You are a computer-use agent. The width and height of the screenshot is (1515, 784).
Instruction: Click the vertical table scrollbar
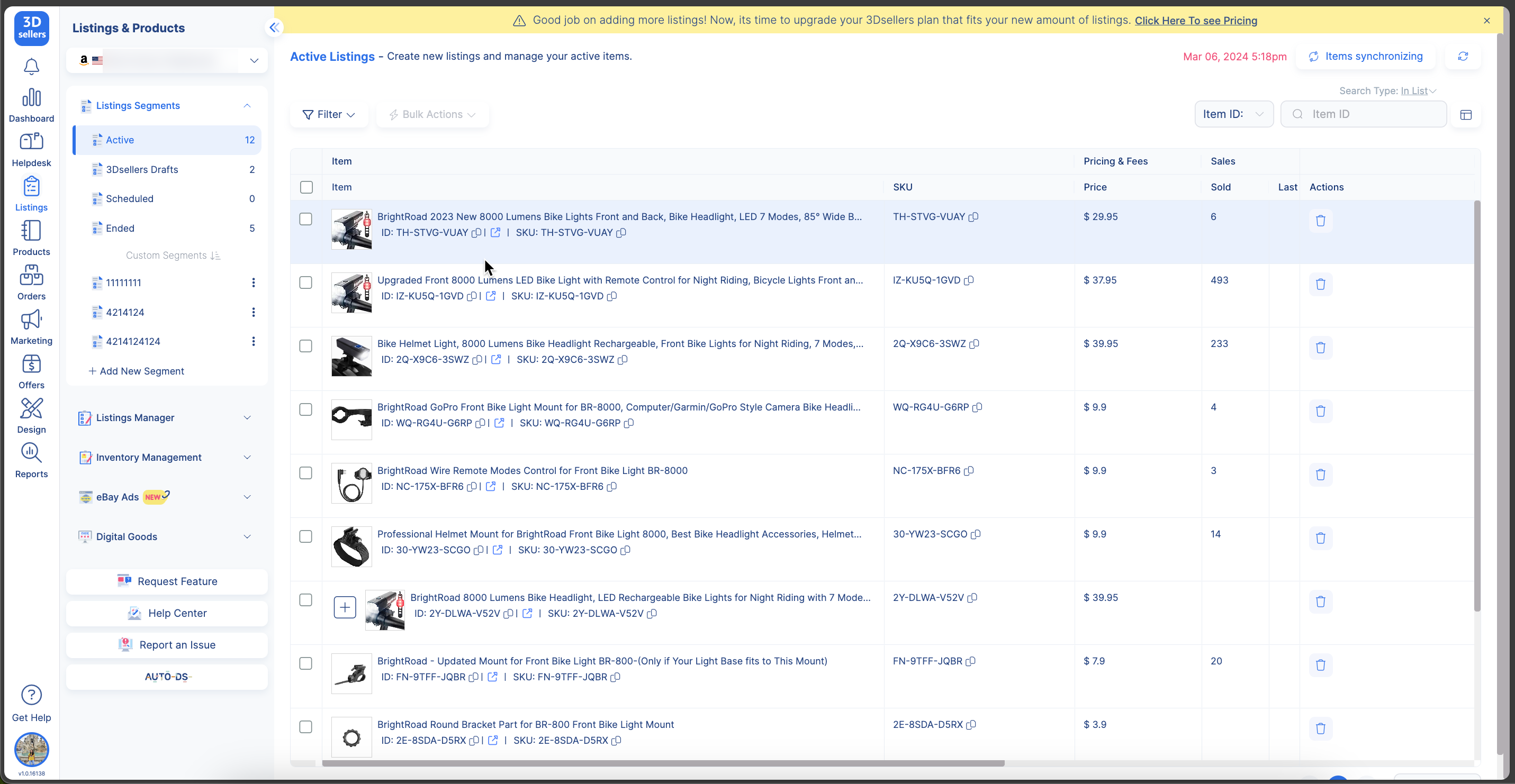coord(1477,406)
